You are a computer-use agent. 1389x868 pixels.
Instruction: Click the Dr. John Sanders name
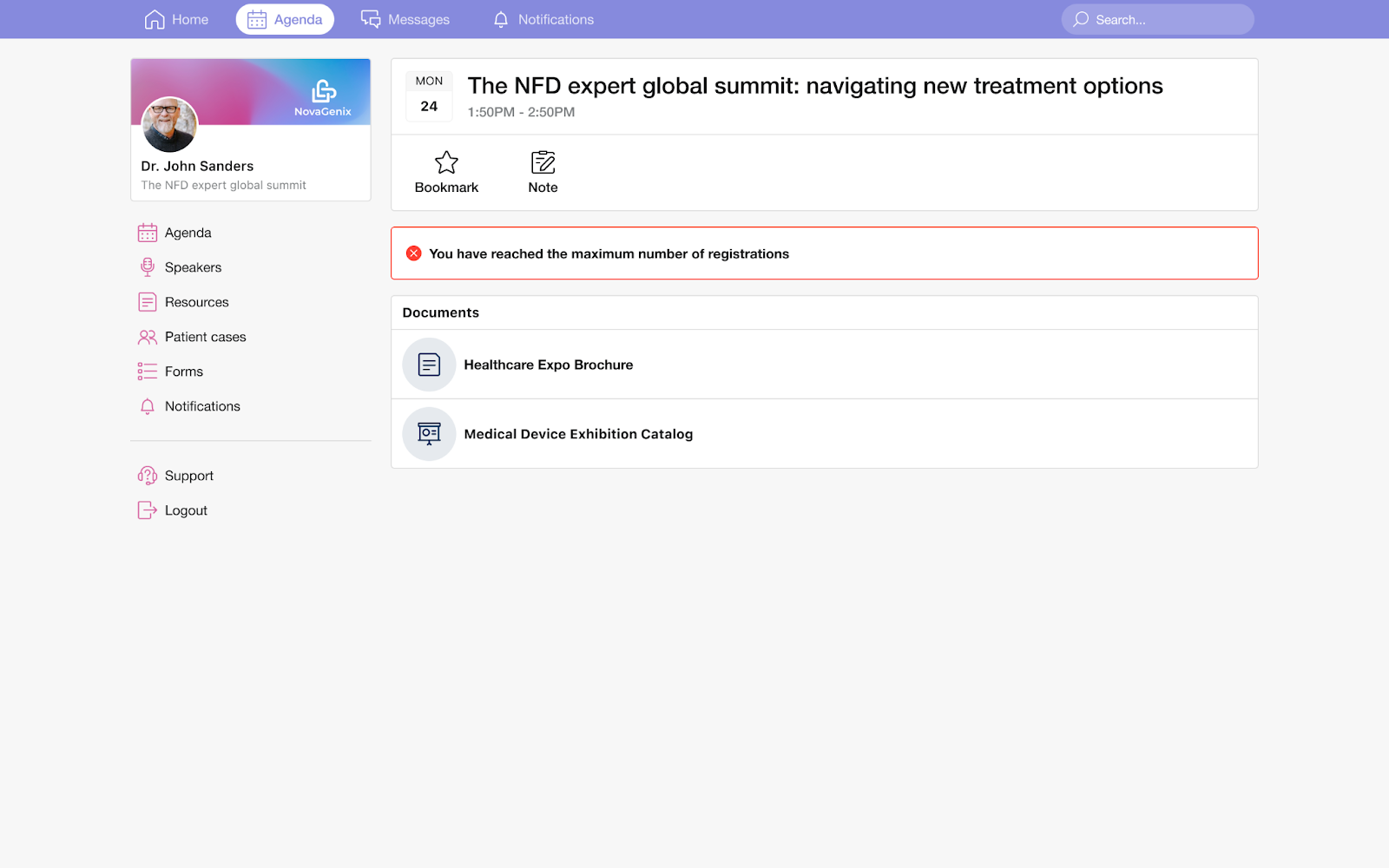tap(197, 166)
